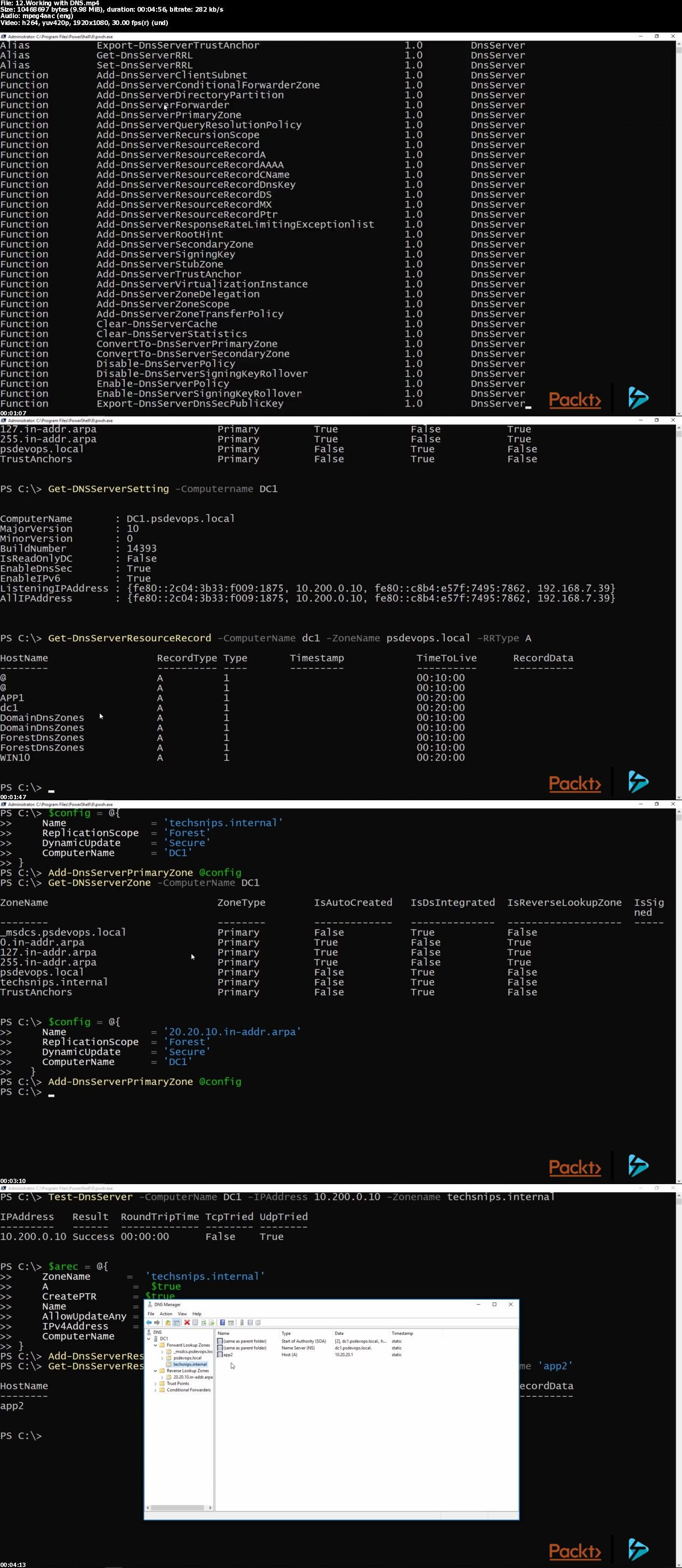Click the app2 record icon in list
Screen dimensions: 682x1568
coord(220,1355)
